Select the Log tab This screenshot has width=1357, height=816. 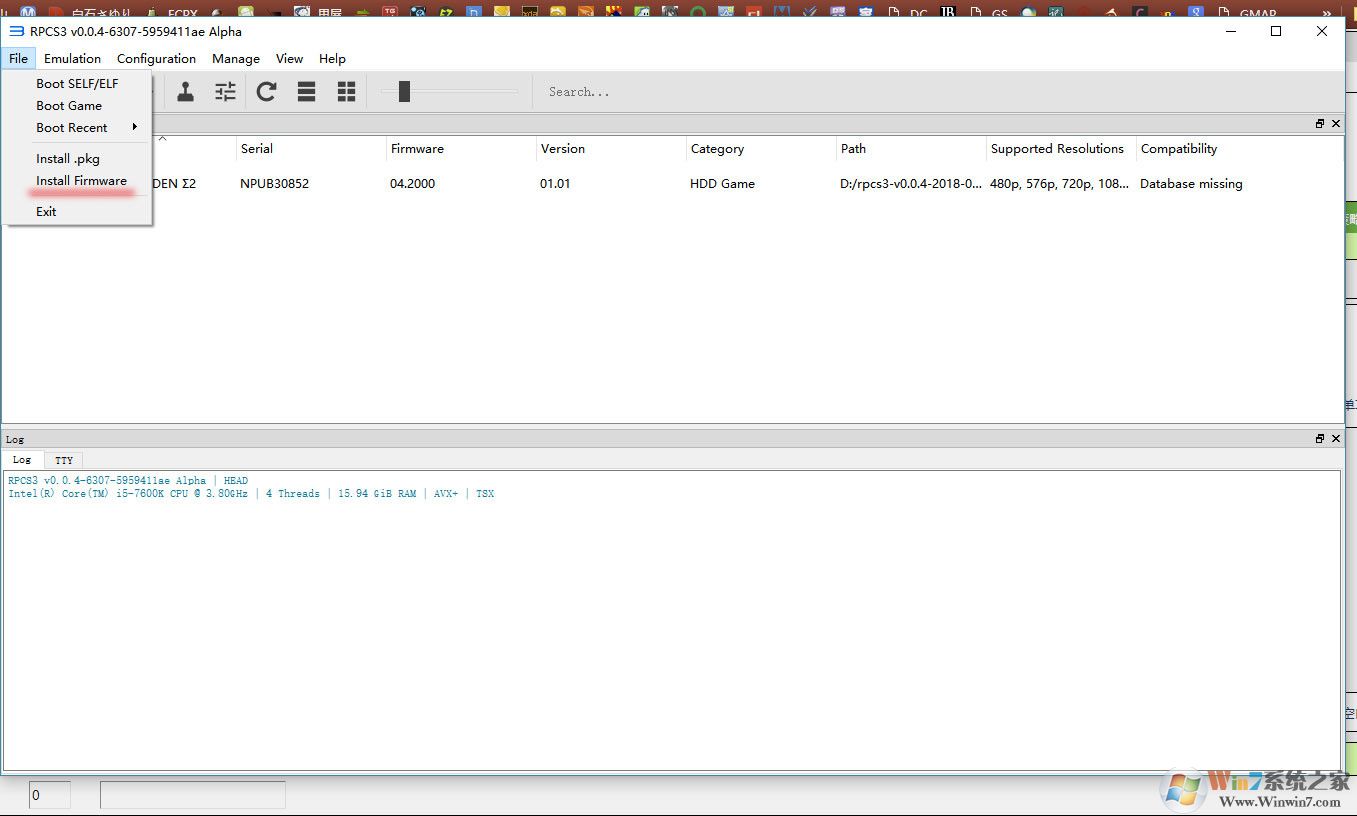point(22,460)
